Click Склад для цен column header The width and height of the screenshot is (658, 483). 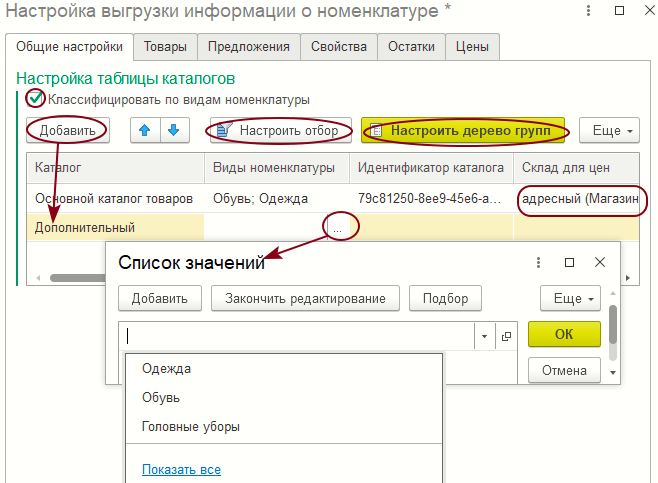point(577,167)
